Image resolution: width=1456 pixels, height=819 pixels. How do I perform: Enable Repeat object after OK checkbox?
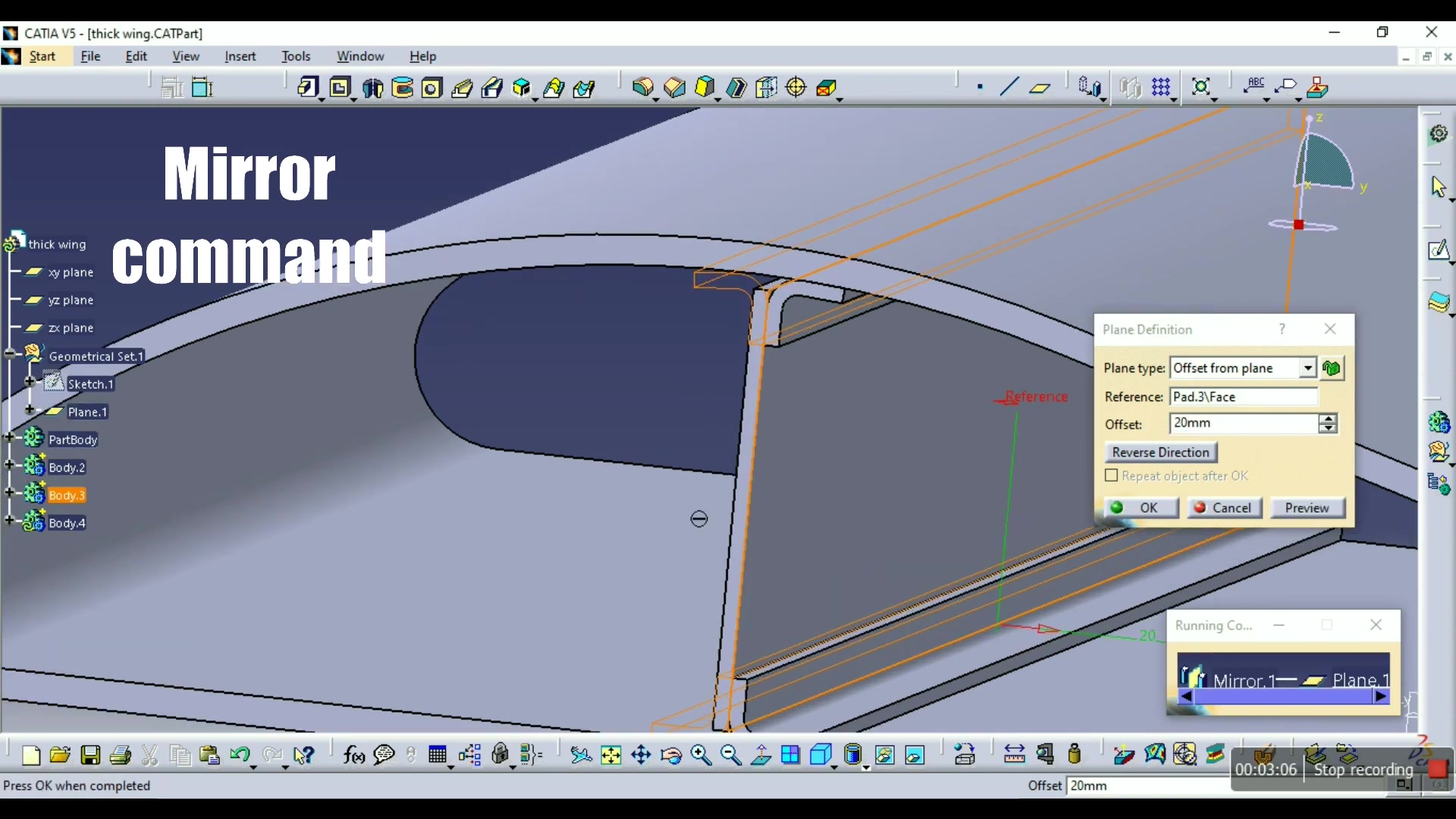(1111, 475)
